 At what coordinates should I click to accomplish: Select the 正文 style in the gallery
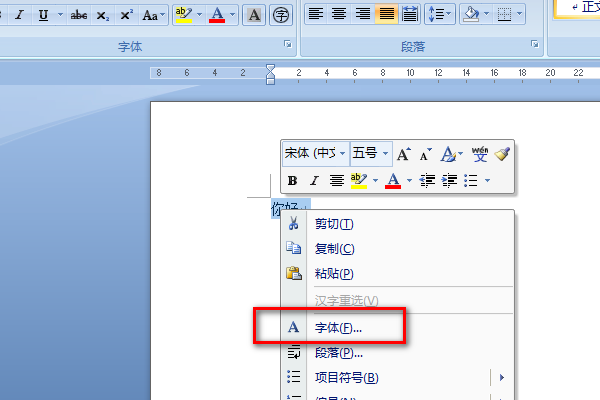pyautogui.click(x=578, y=8)
